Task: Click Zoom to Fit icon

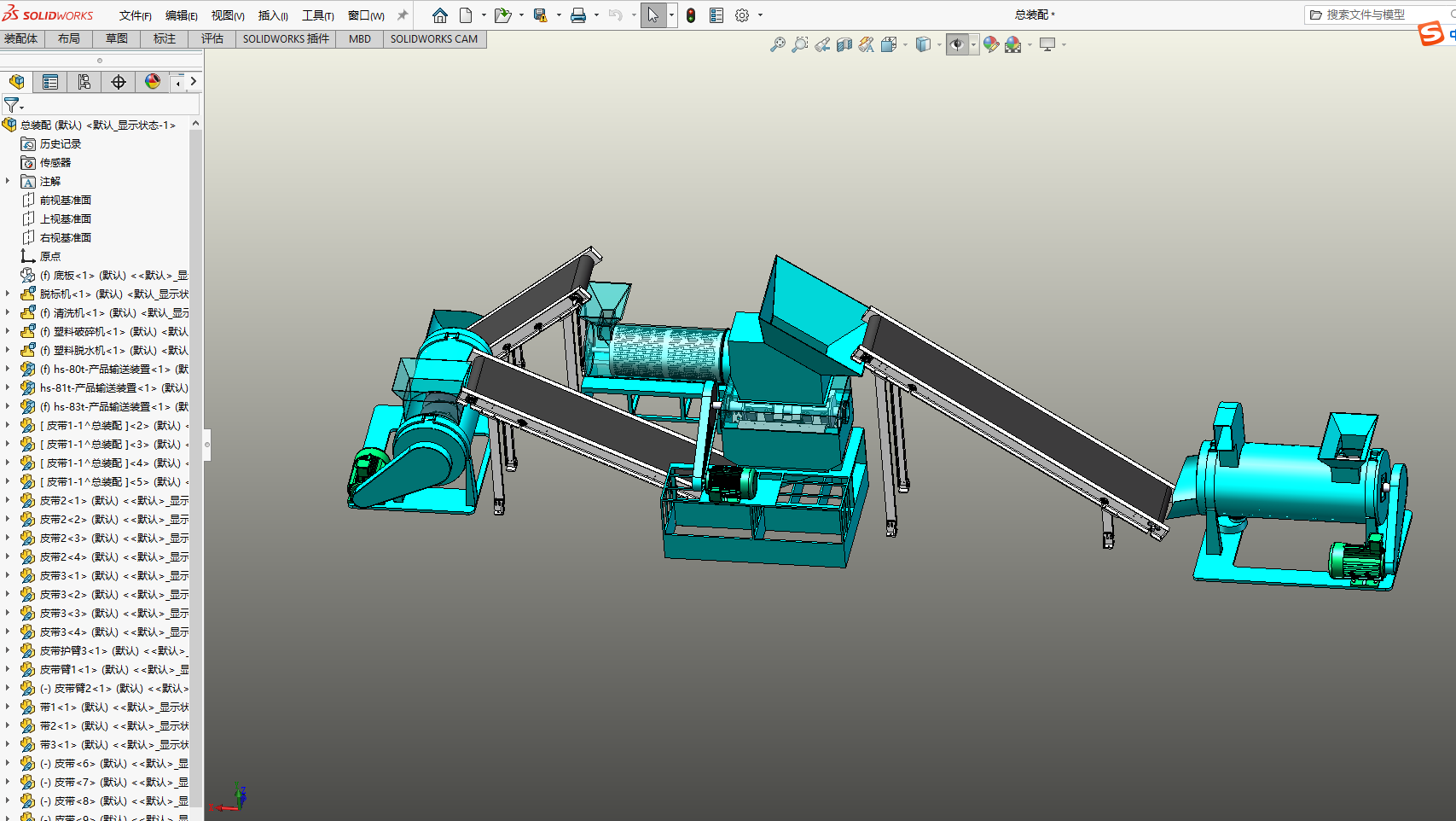Action: tap(777, 44)
